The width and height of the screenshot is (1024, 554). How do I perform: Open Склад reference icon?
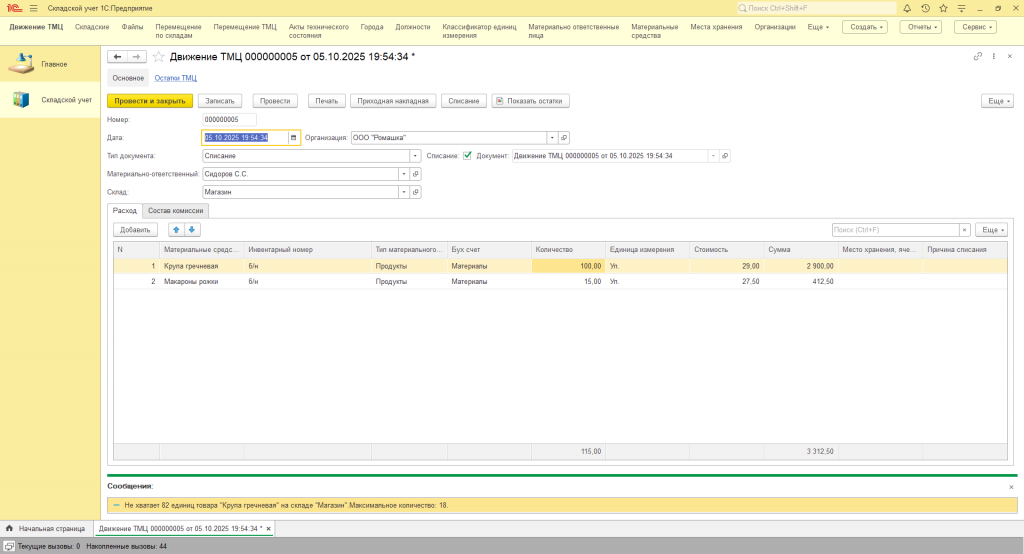(x=415, y=192)
